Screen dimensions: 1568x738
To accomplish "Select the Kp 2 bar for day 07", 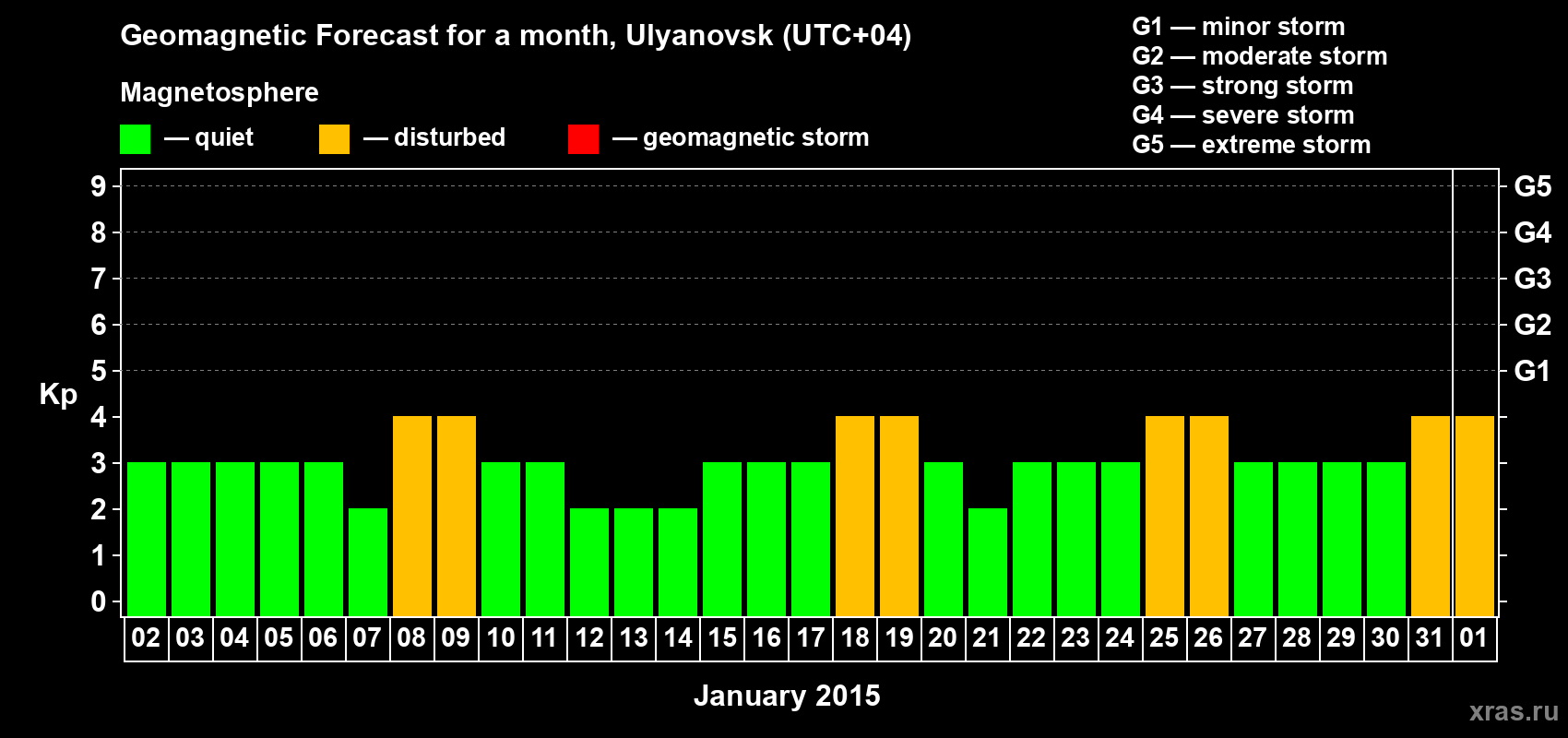I will [x=368, y=562].
